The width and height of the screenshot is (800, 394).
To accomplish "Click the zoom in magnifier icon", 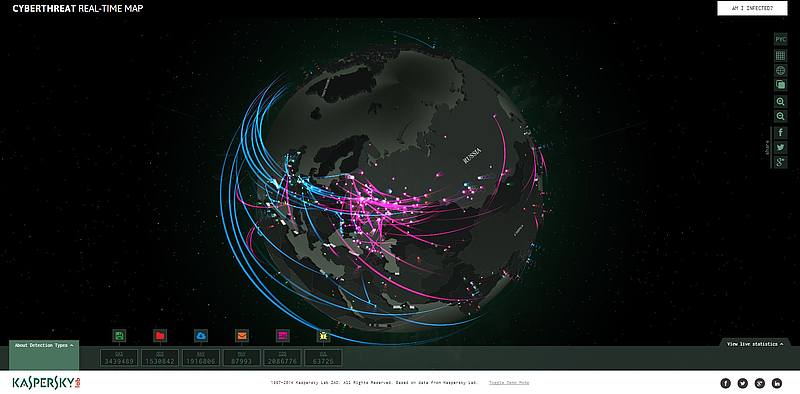I will [x=780, y=102].
